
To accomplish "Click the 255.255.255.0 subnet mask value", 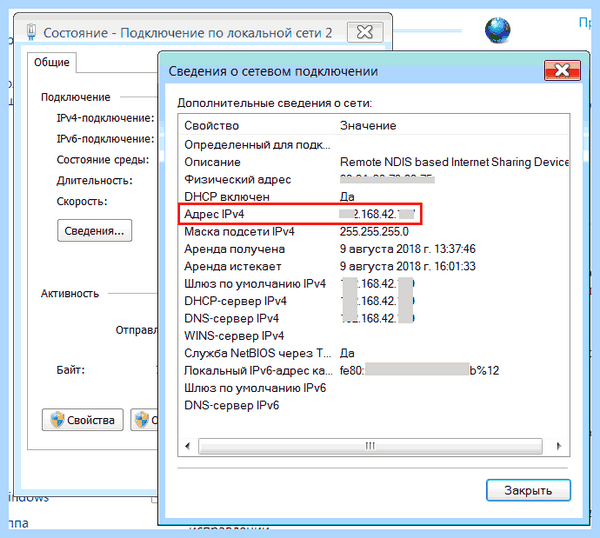I will pyautogui.click(x=374, y=232).
